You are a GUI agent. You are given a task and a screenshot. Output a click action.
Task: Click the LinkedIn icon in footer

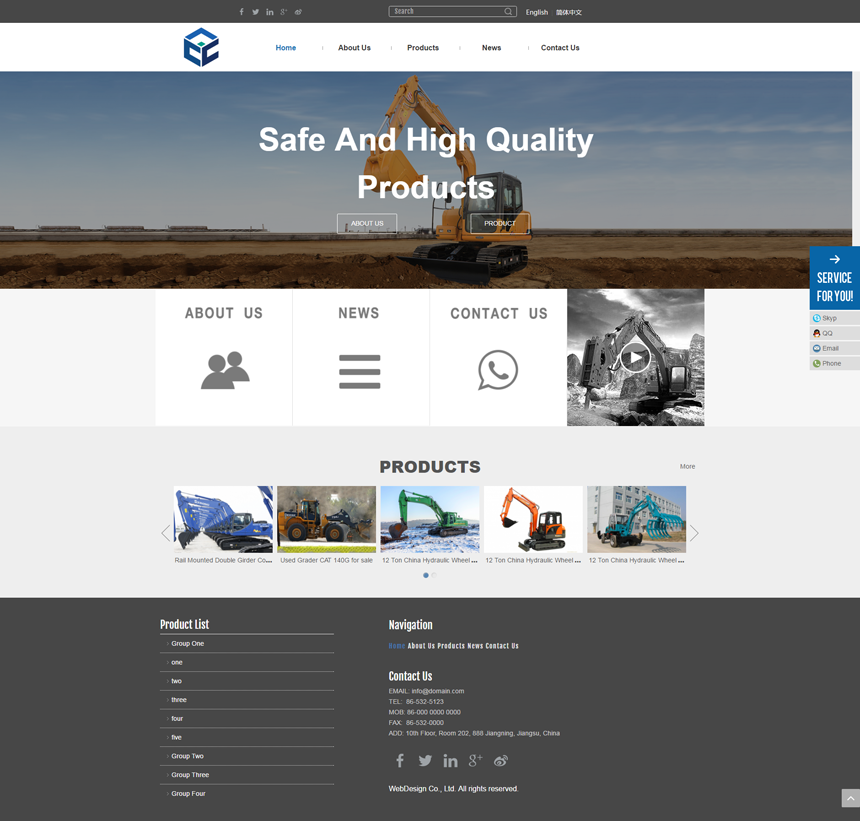[450, 761]
